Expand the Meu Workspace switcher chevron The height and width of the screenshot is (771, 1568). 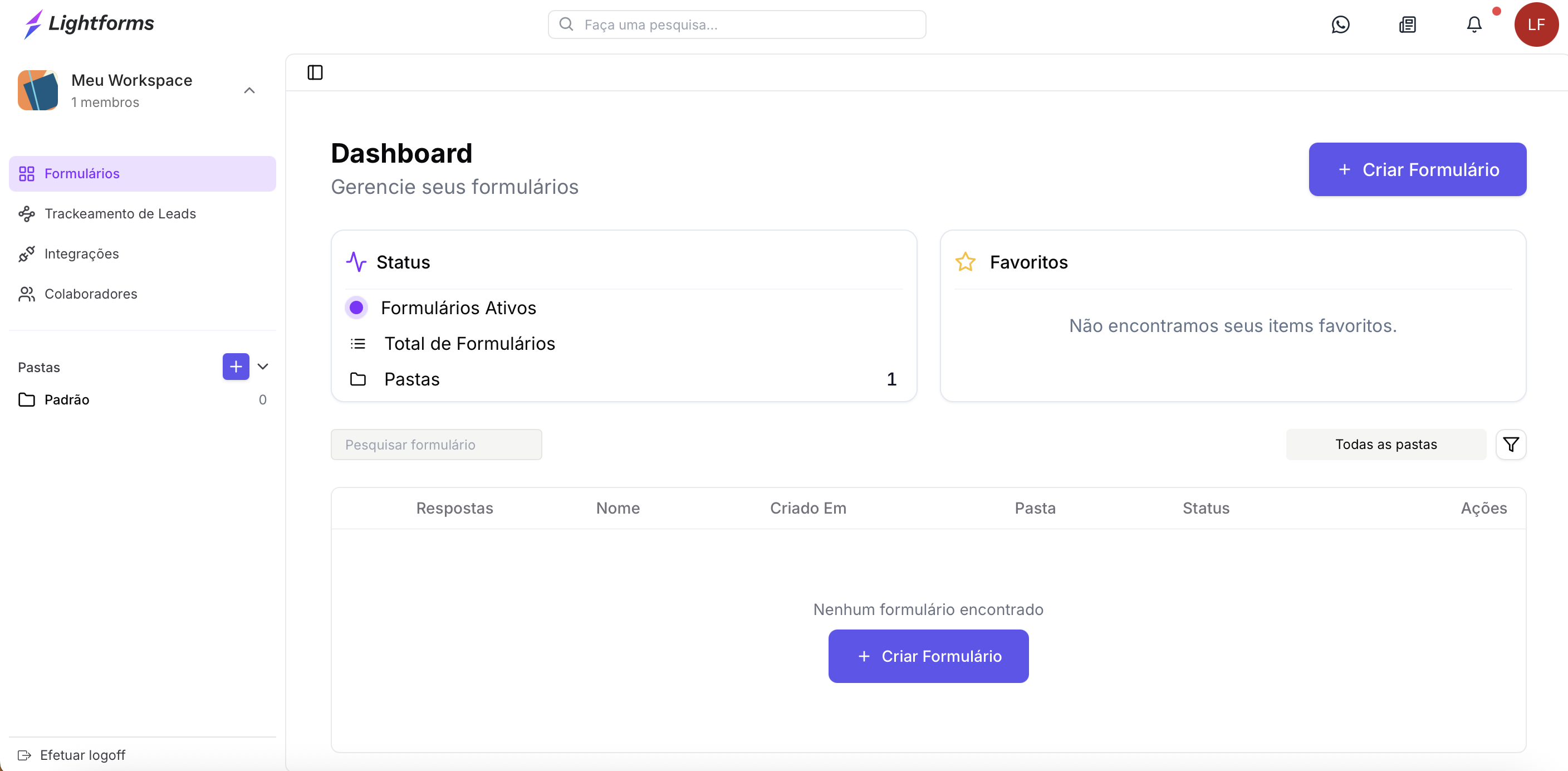click(x=249, y=90)
